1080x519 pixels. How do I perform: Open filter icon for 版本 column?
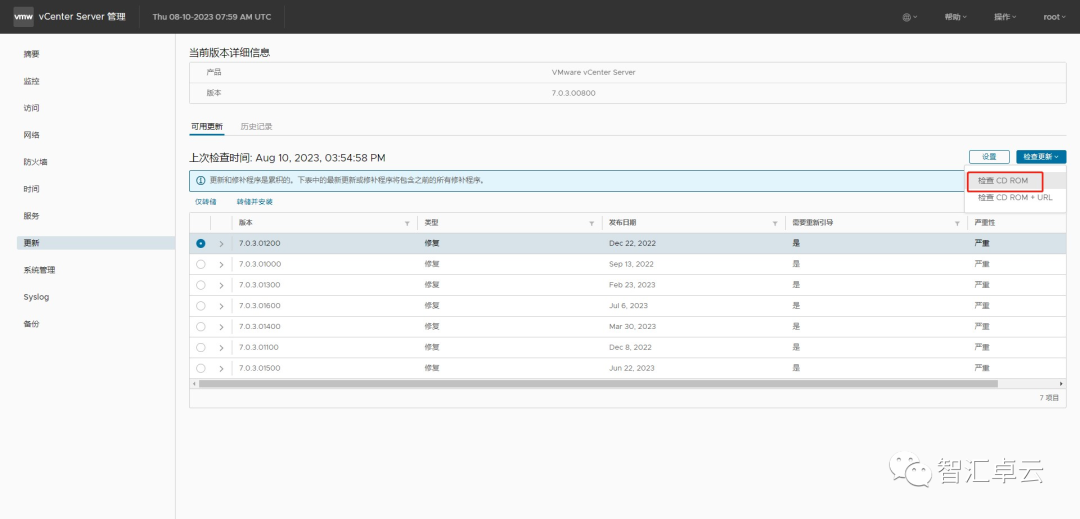408,224
